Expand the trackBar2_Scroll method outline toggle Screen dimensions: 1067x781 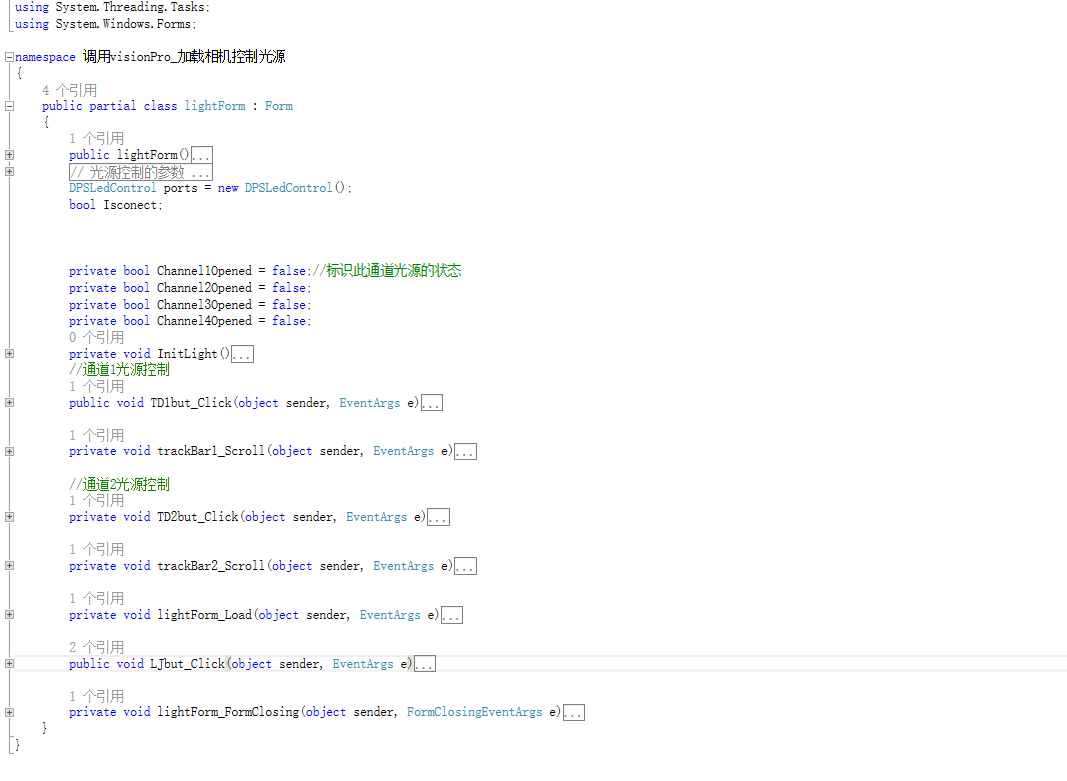pos(10,566)
